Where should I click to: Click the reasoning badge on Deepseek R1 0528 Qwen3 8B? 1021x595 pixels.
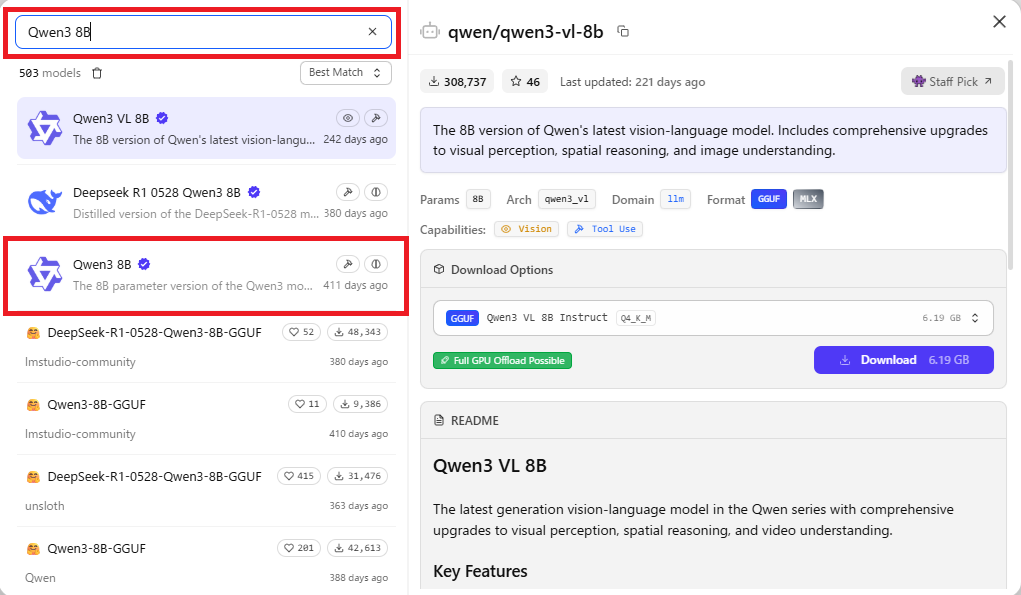[x=376, y=192]
